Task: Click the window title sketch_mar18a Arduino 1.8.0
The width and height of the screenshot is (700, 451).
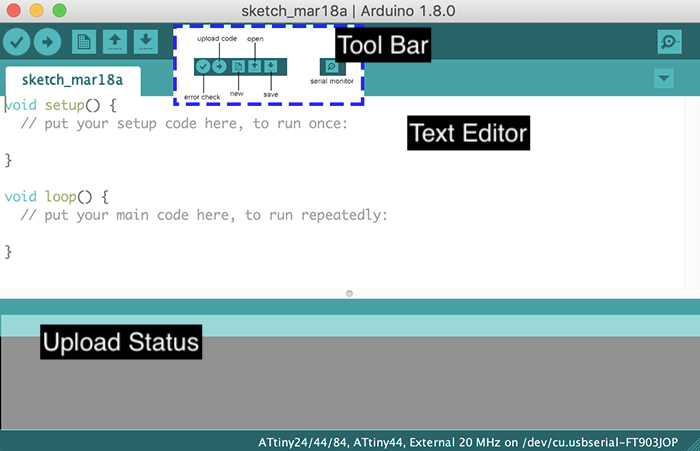Action: [x=348, y=11]
